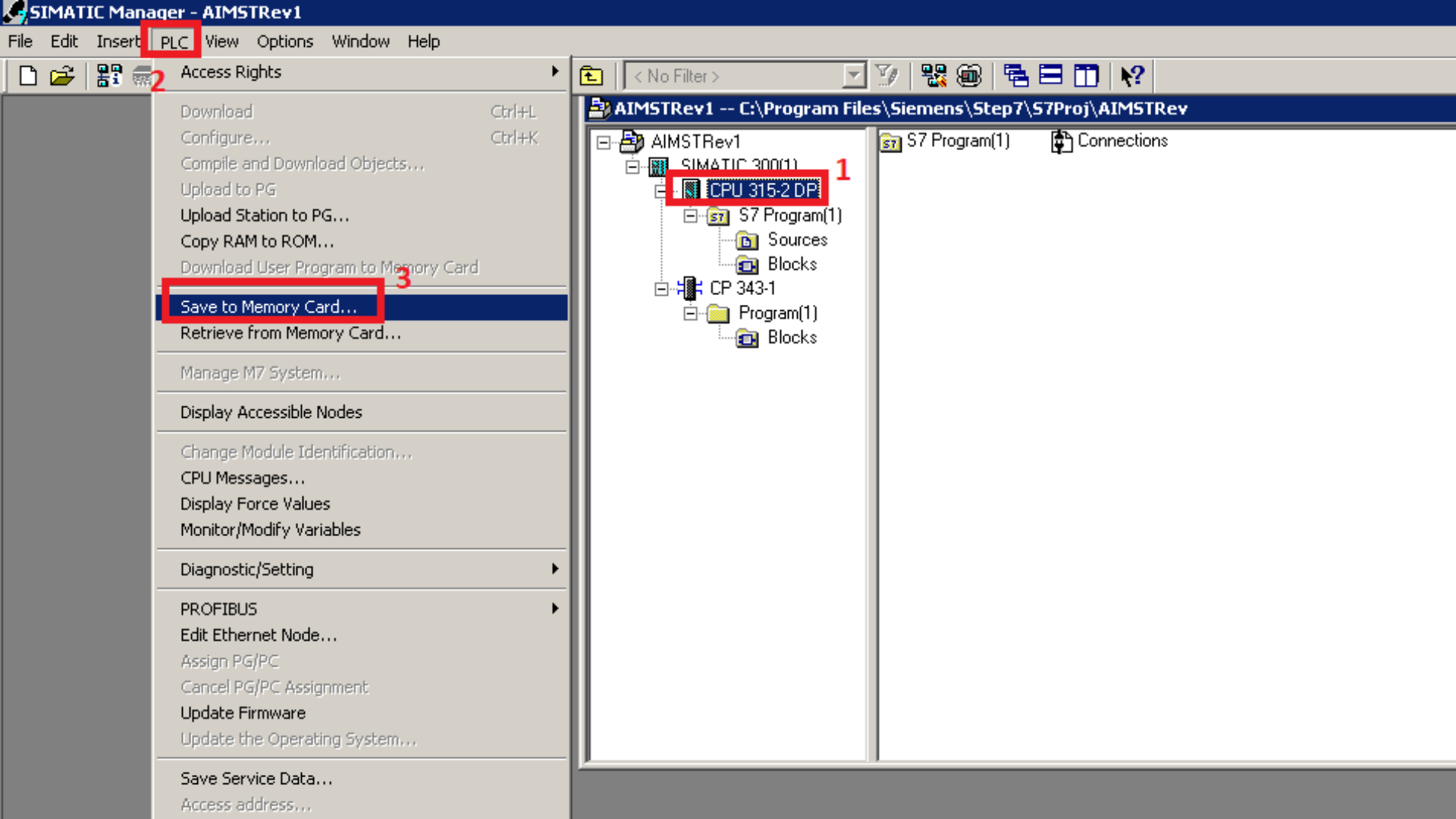Click the Configure Network toolbar icon
This screenshot has width=1456, height=819.
(x=934, y=76)
